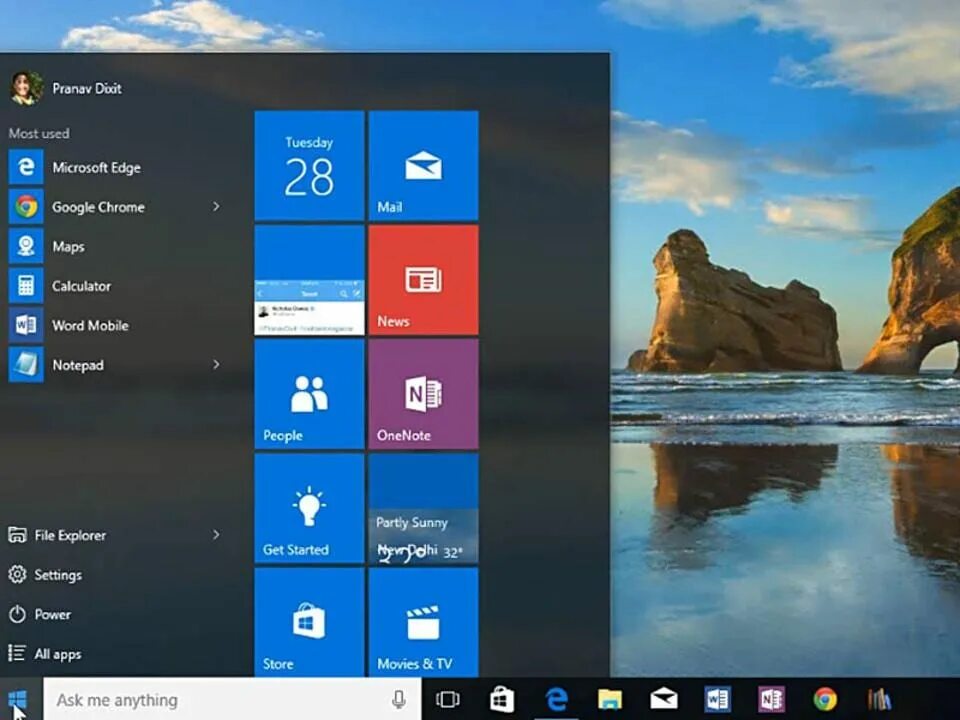Open File Explorer folder icon on taskbar

pos(610,699)
